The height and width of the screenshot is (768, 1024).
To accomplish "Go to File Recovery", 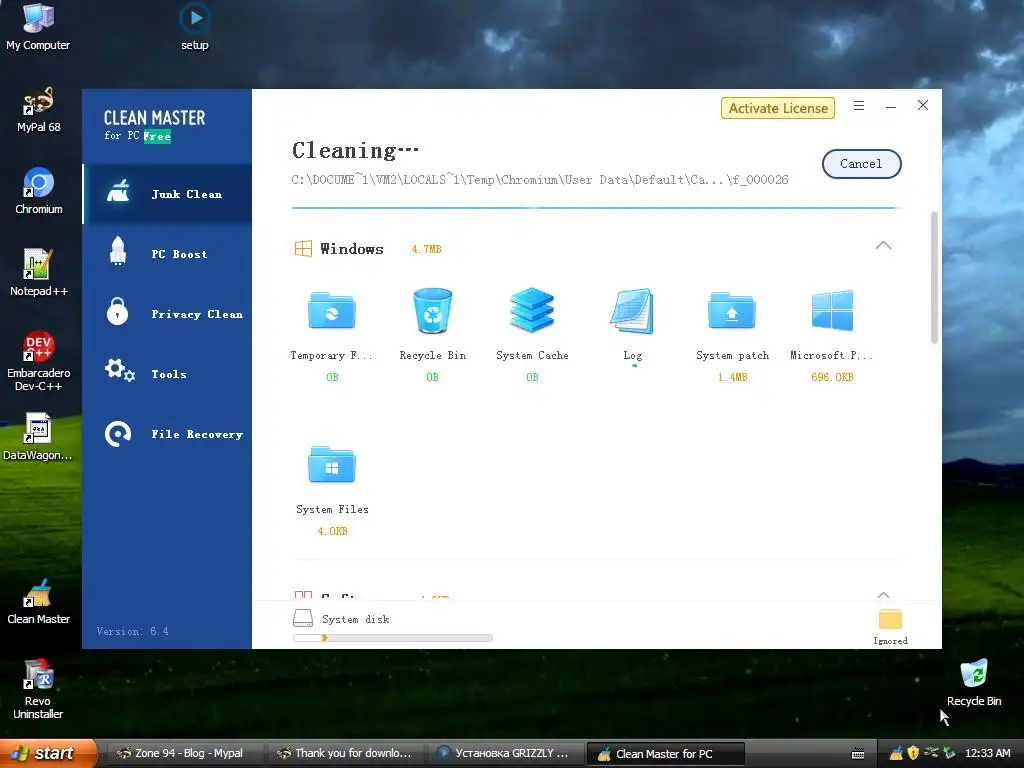I will tap(167, 434).
